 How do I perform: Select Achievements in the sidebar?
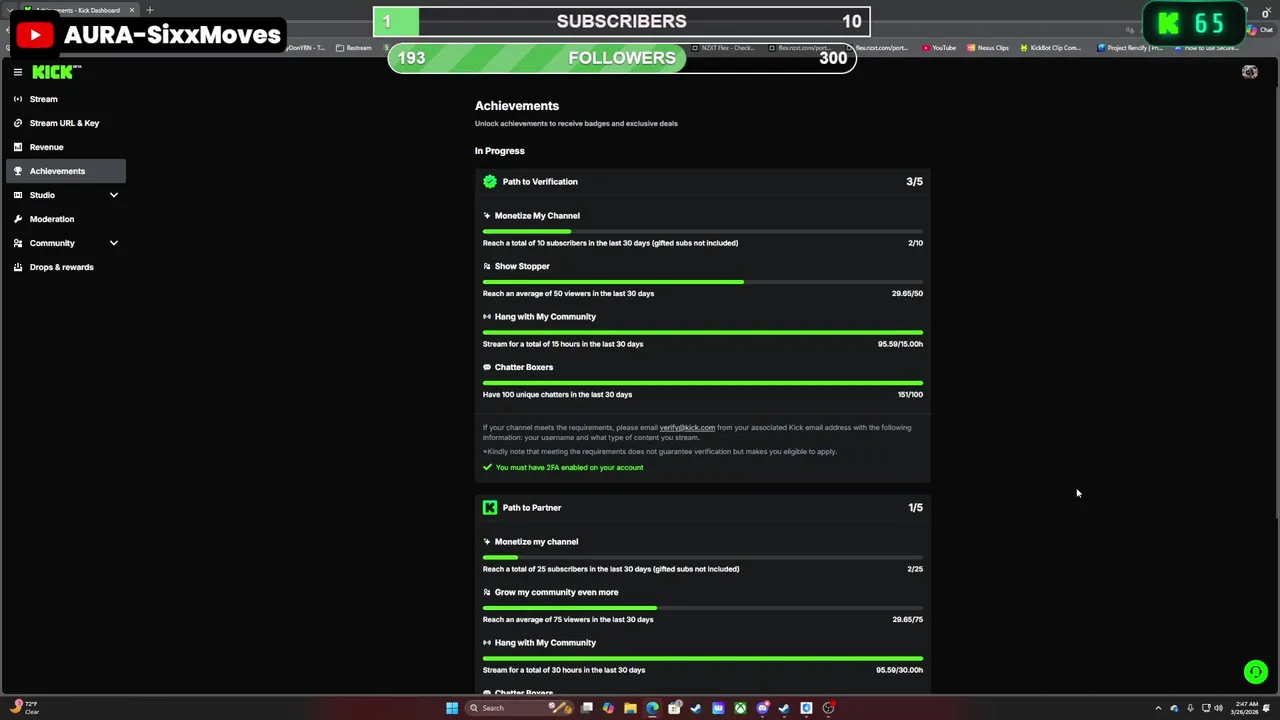(66, 171)
